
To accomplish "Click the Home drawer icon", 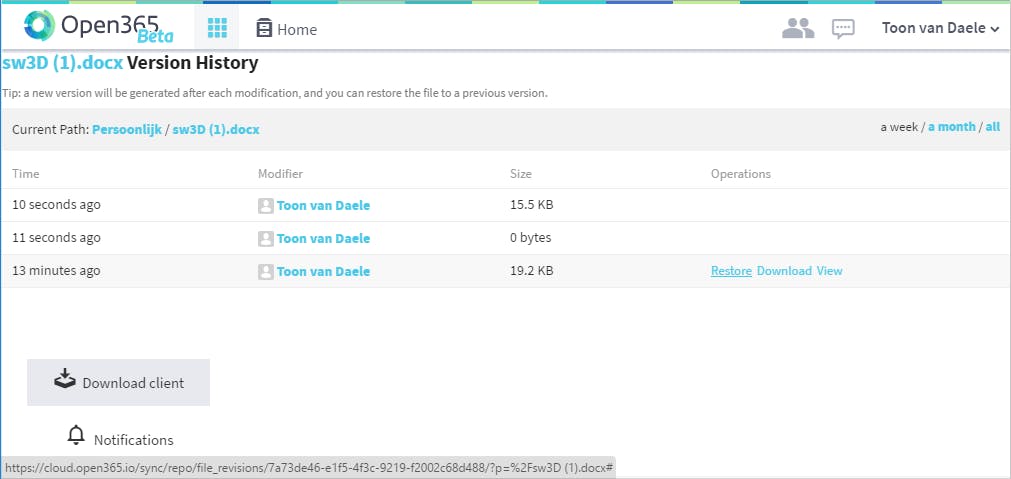I will [264, 28].
